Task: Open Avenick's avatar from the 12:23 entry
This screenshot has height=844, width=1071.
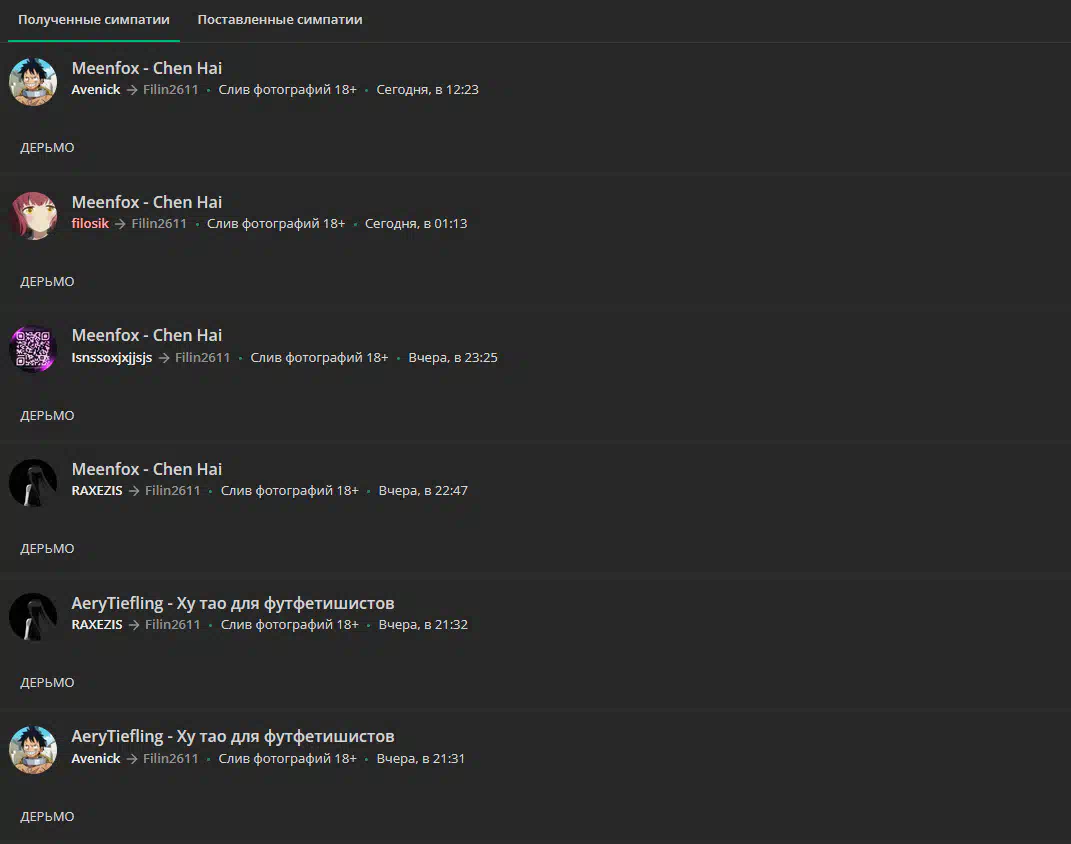Action: [x=33, y=82]
